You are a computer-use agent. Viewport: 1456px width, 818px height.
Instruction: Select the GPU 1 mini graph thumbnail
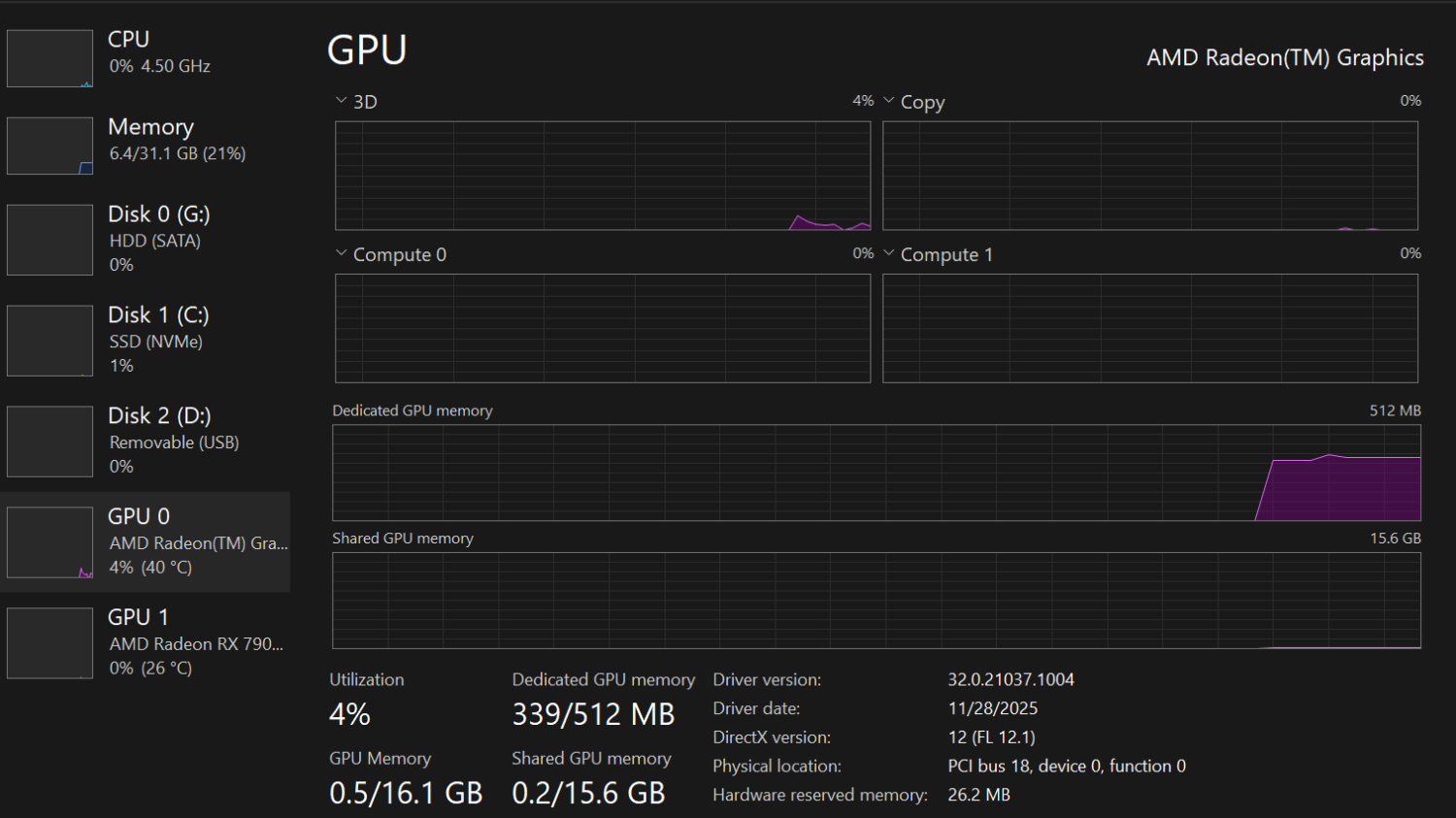coord(50,643)
